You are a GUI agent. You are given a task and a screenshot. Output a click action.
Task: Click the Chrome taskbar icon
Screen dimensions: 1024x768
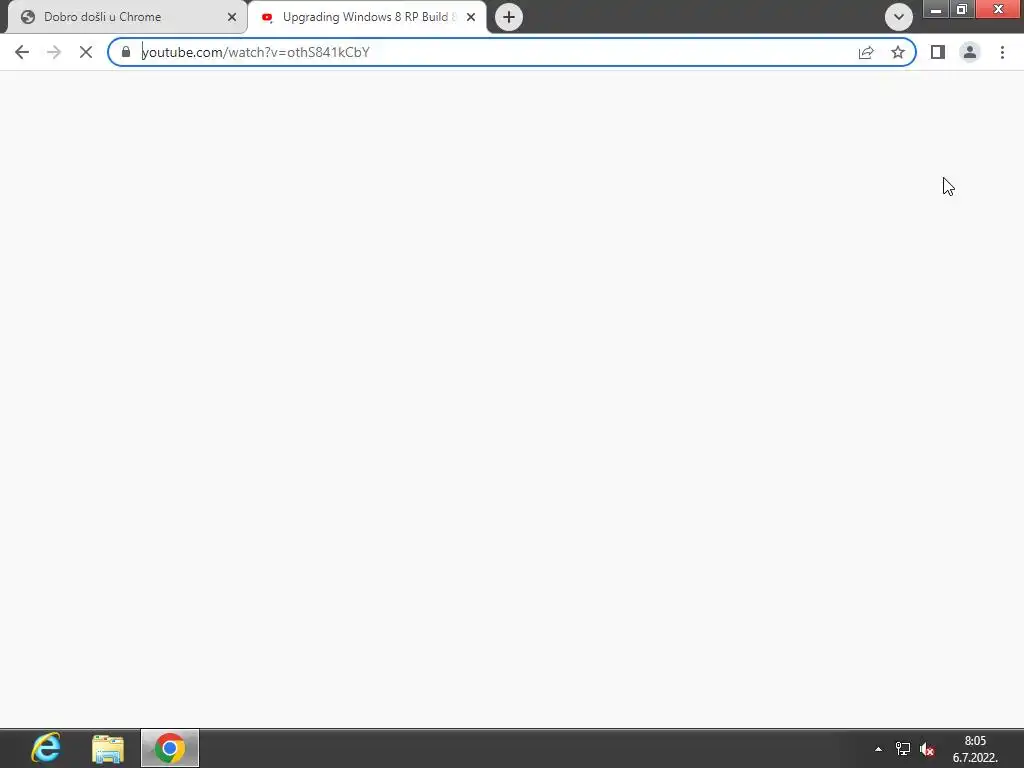(170, 748)
